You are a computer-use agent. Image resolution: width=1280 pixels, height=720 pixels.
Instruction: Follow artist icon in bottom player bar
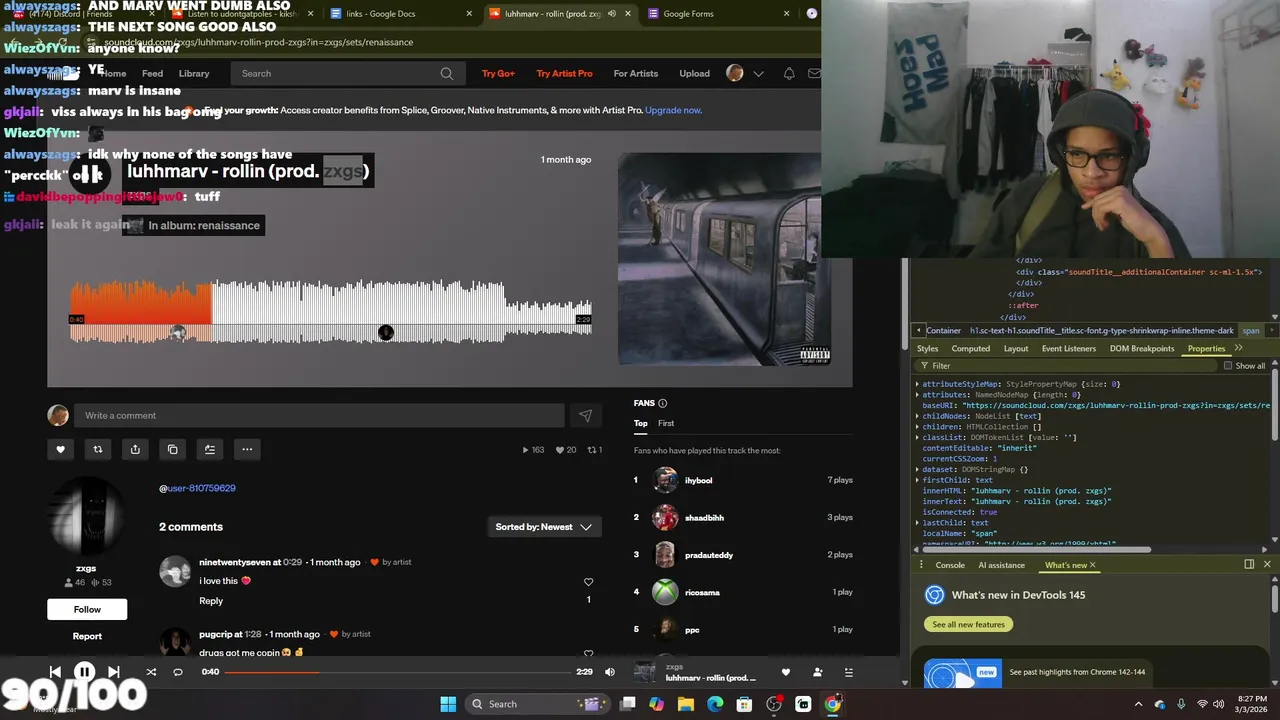(x=817, y=672)
